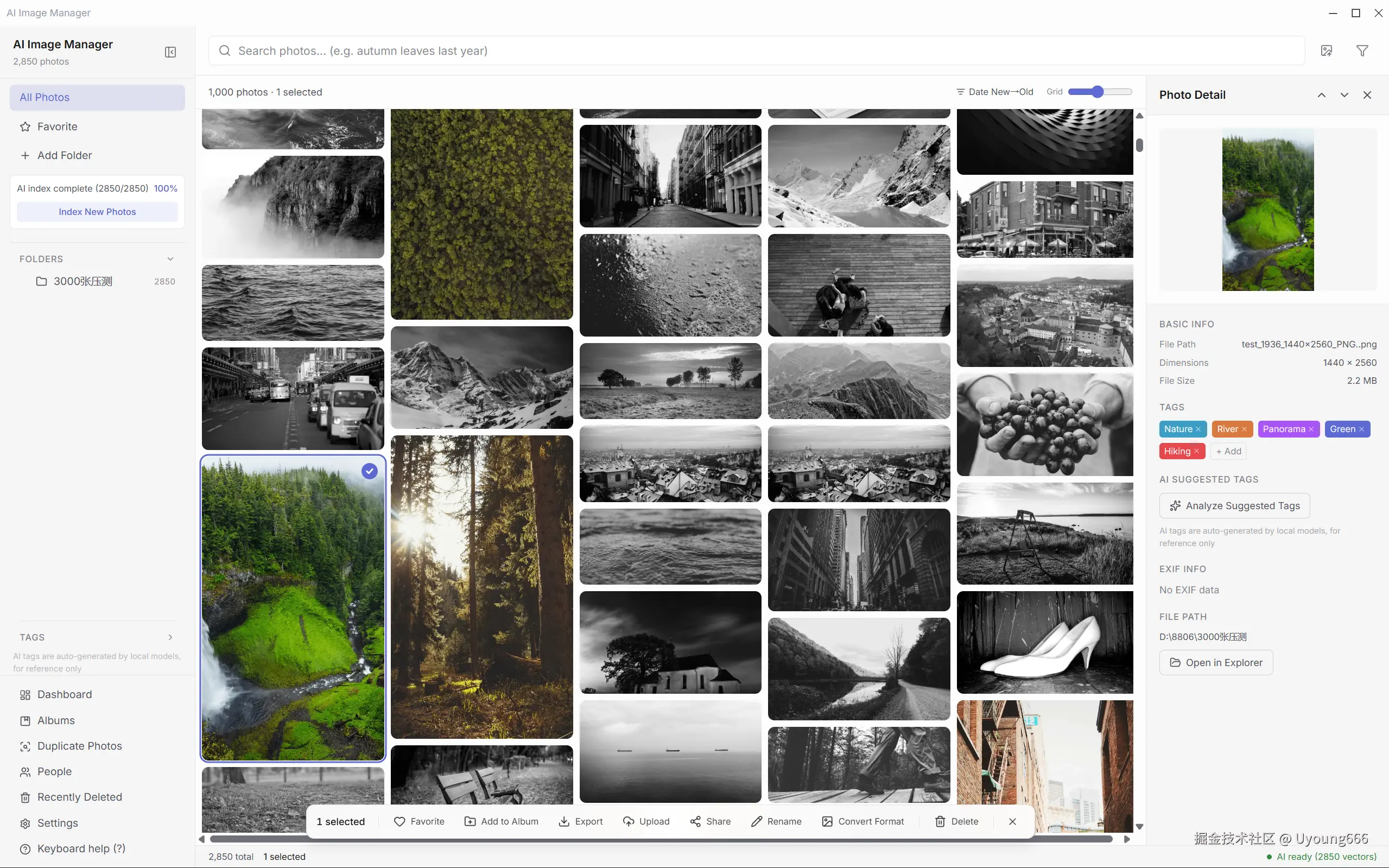The width and height of the screenshot is (1389, 868).
Task: Remove the River tag
Action: (x=1244, y=429)
